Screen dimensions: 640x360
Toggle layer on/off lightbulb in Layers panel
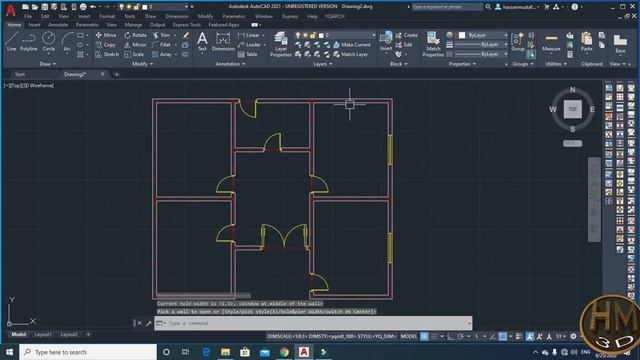[x=298, y=36]
